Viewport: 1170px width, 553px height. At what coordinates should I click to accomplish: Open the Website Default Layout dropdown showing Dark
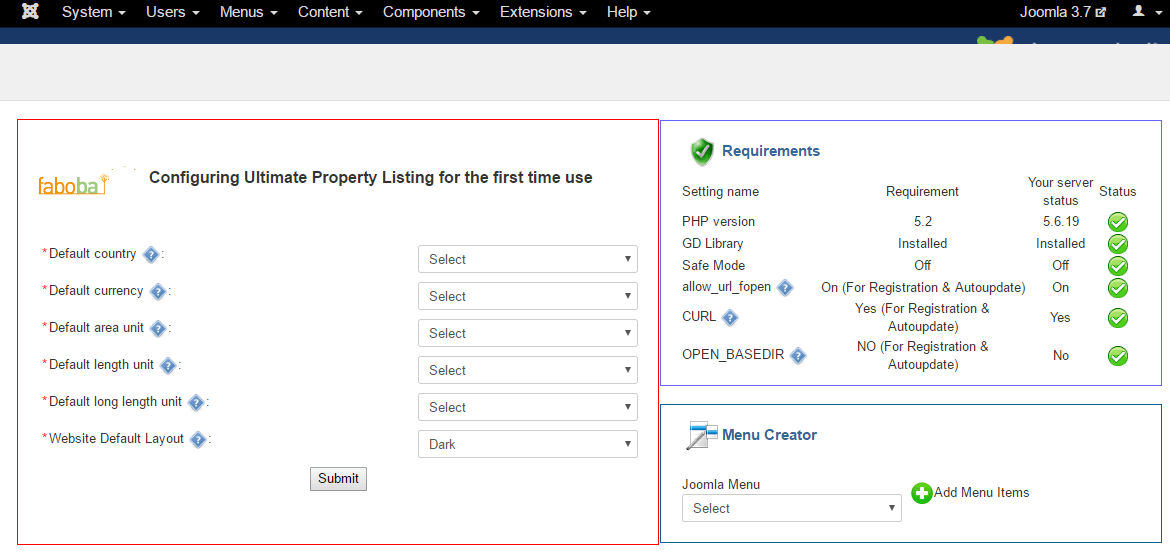tap(528, 444)
